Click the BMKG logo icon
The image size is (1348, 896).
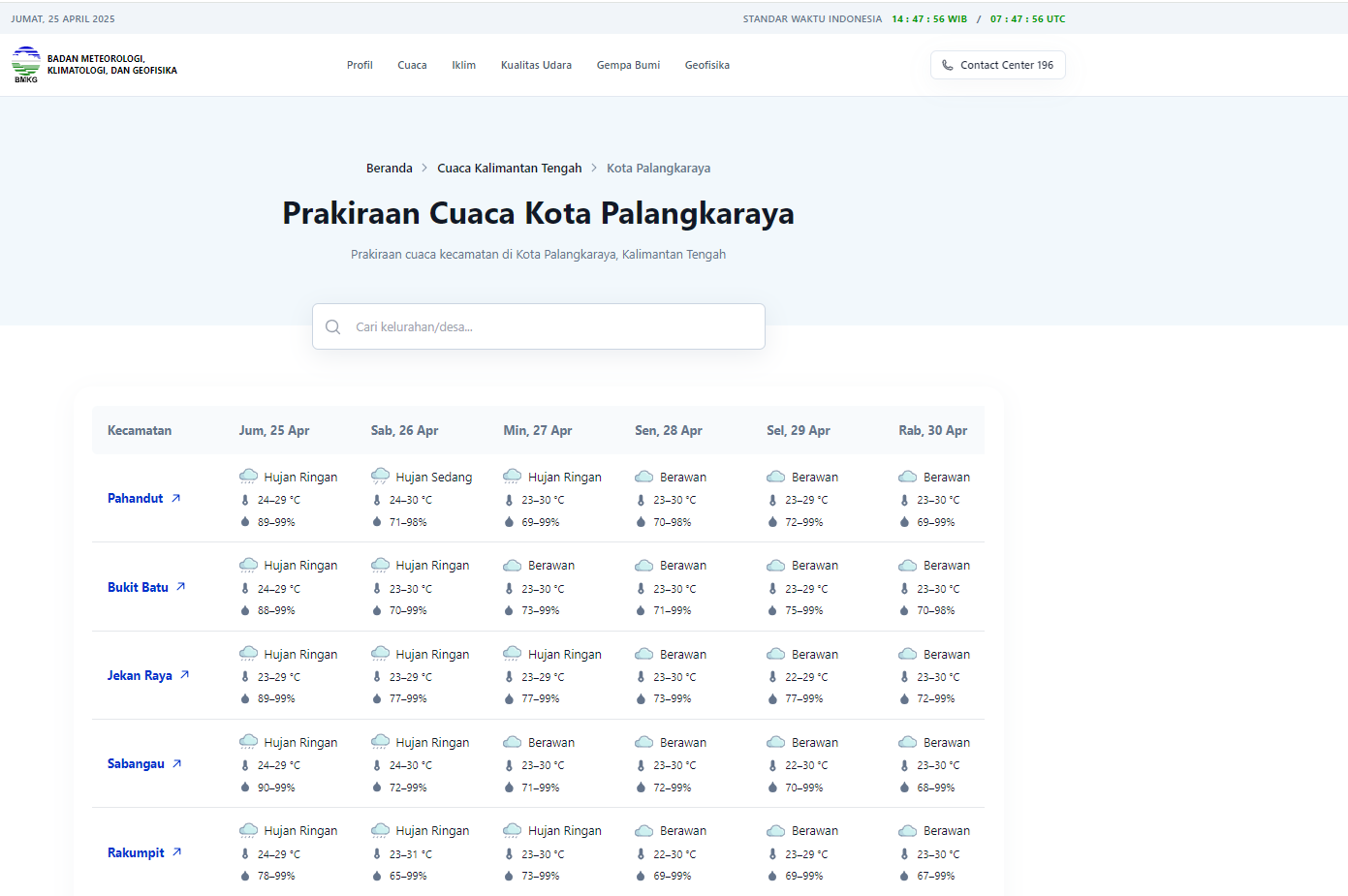26,65
